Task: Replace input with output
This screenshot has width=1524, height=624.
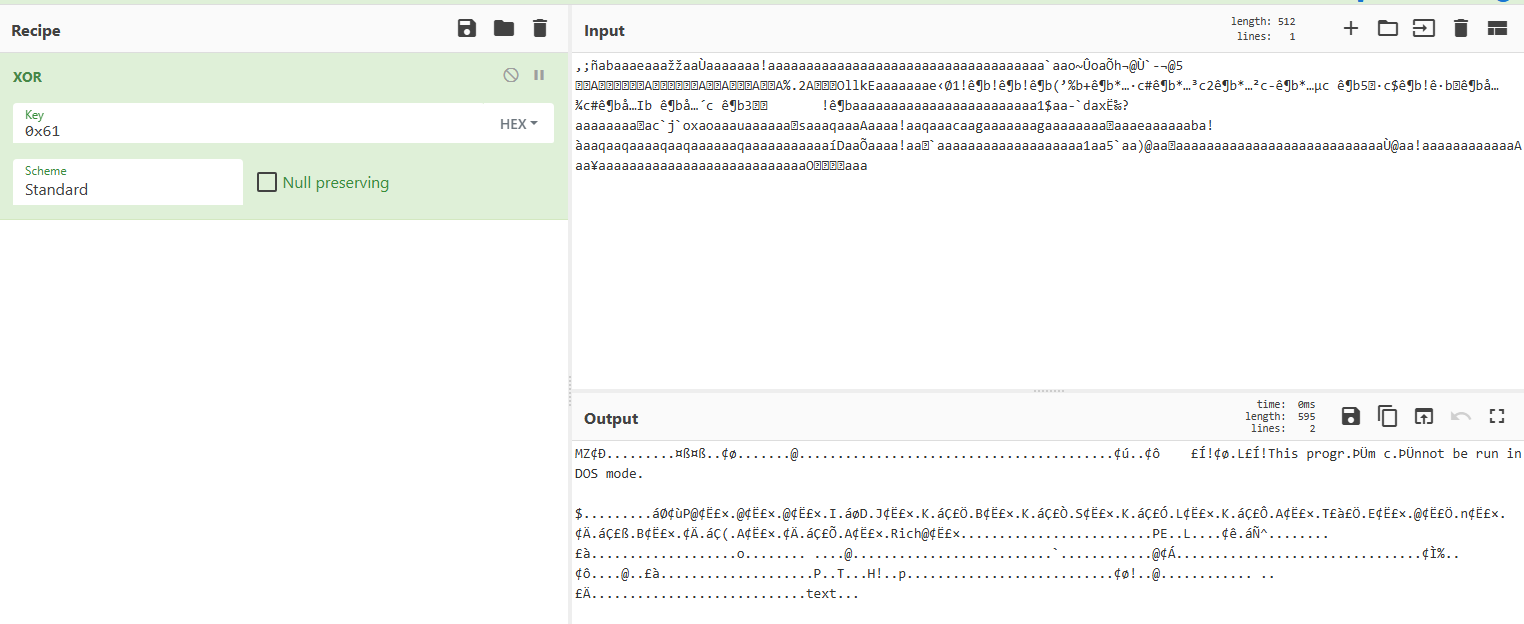Action: tap(1424, 417)
